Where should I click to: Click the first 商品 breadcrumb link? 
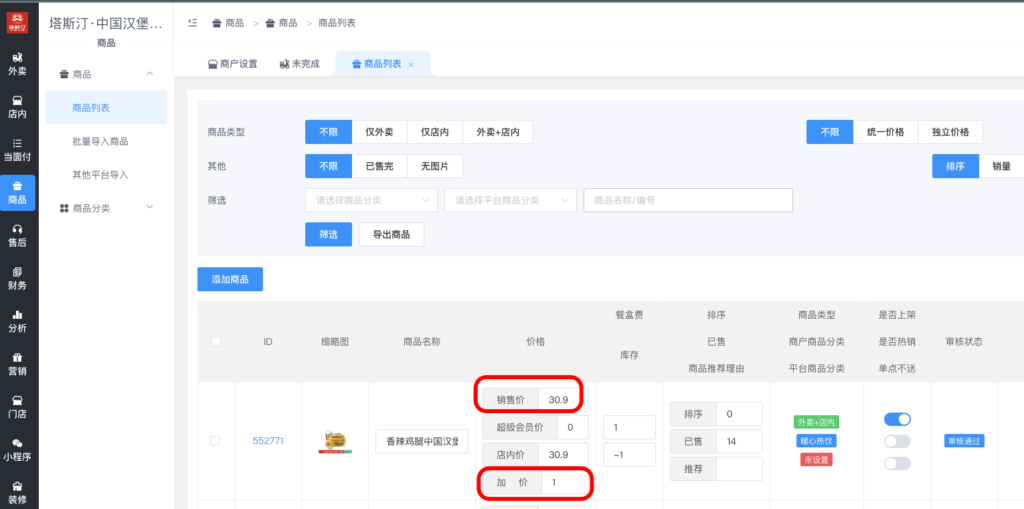point(227,23)
